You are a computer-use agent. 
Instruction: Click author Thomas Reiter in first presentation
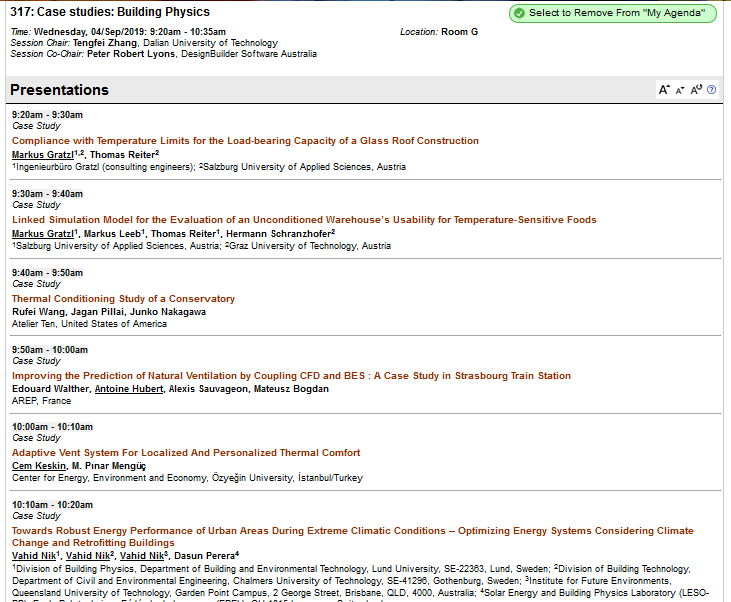(x=122, y=155)
